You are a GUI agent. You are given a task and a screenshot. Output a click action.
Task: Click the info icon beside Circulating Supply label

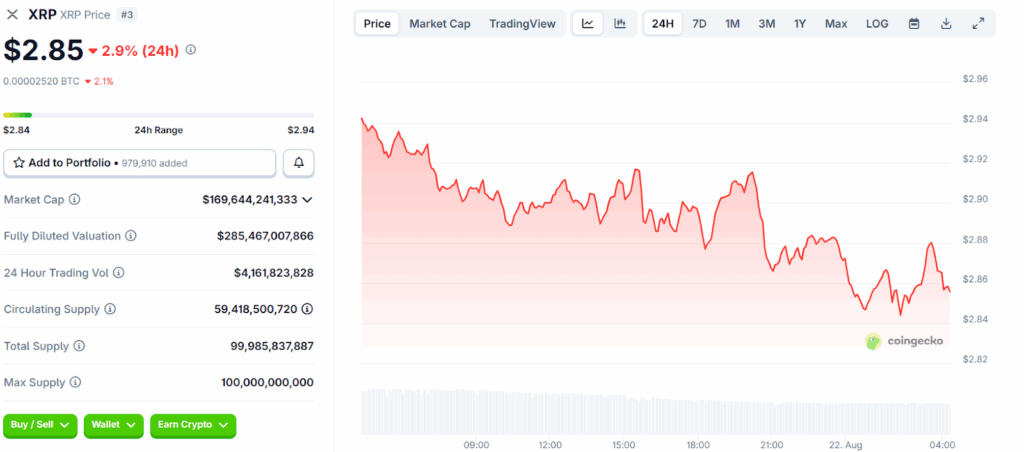coord(110,309)
